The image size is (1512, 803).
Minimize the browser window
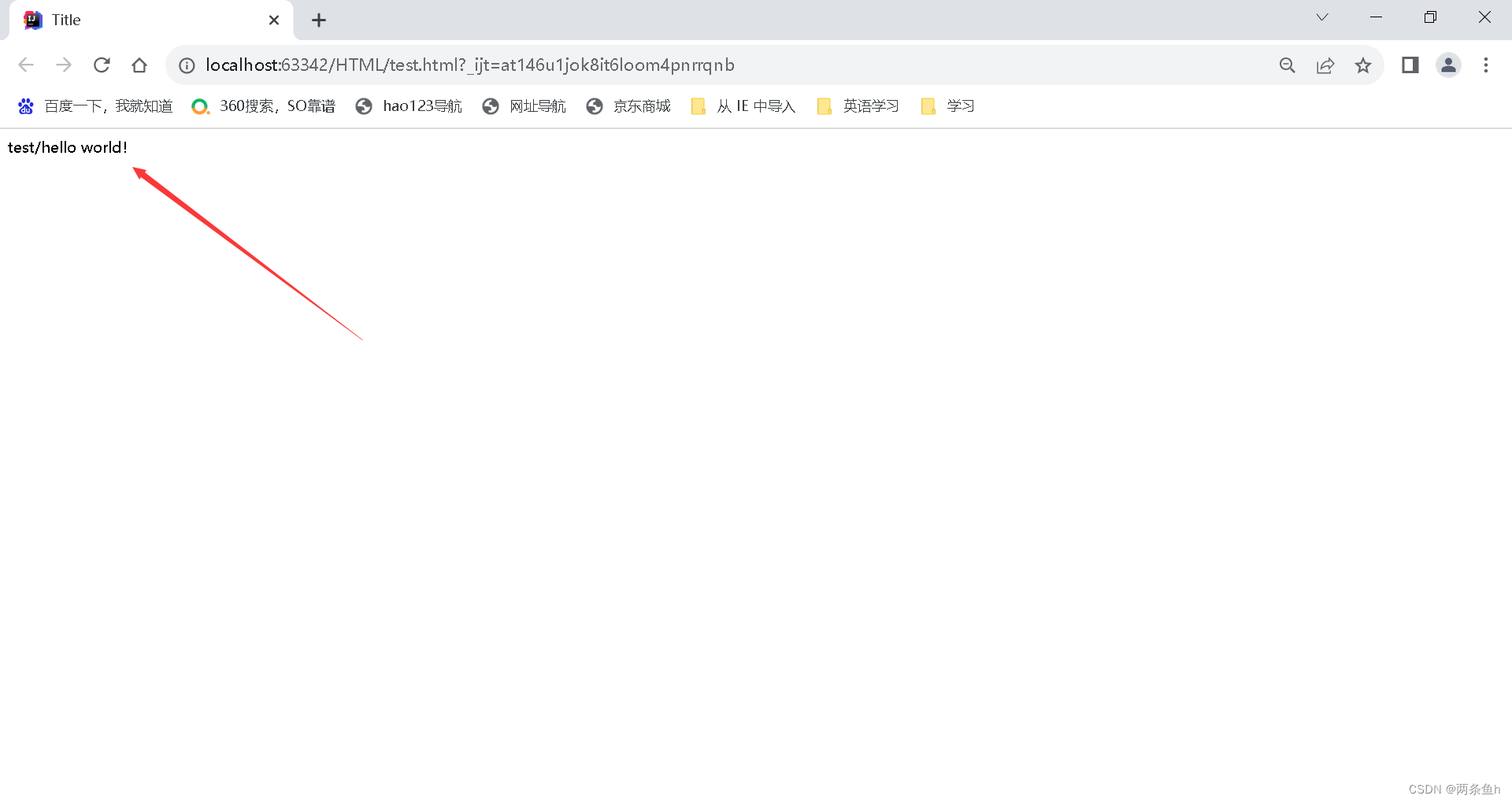tap(1377, 17)
